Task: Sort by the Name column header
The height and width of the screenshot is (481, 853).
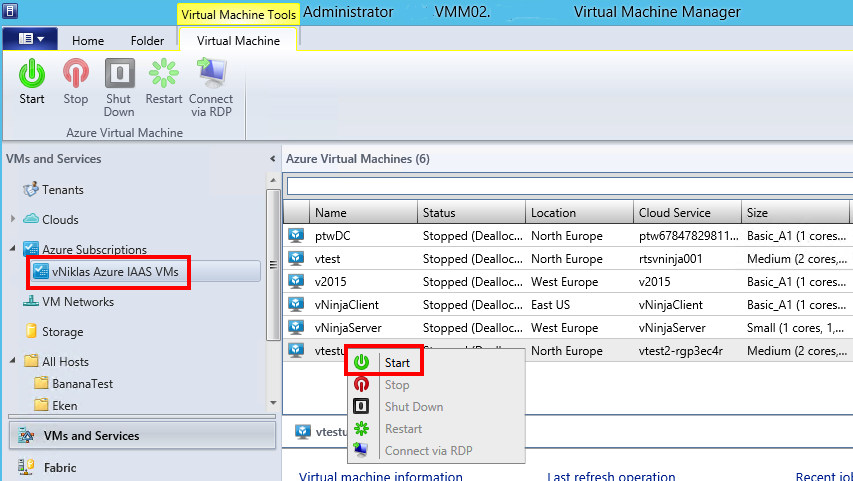Action: 363,213
